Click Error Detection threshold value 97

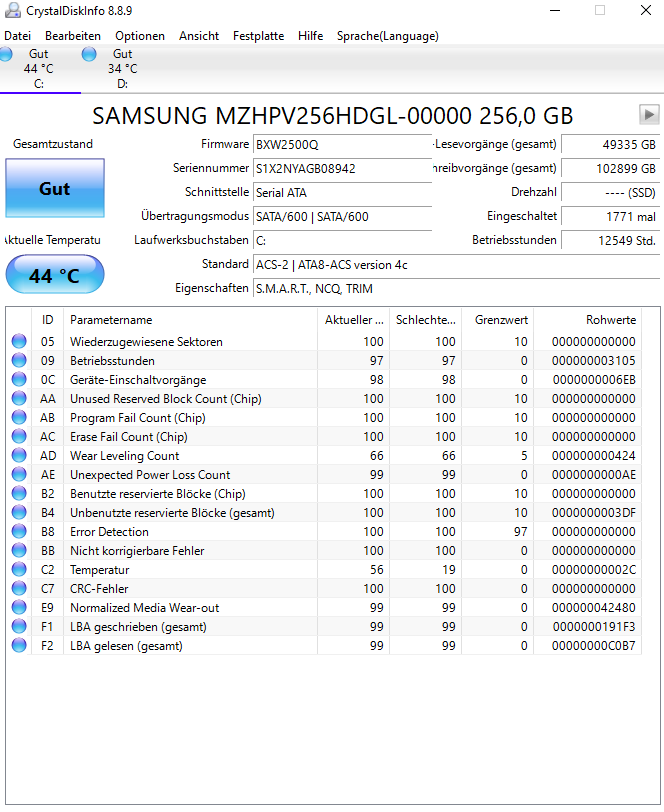[521, 532]
